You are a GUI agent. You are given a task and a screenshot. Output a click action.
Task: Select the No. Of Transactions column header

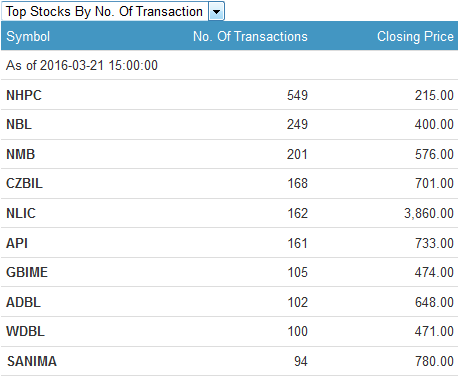[250, 36]
